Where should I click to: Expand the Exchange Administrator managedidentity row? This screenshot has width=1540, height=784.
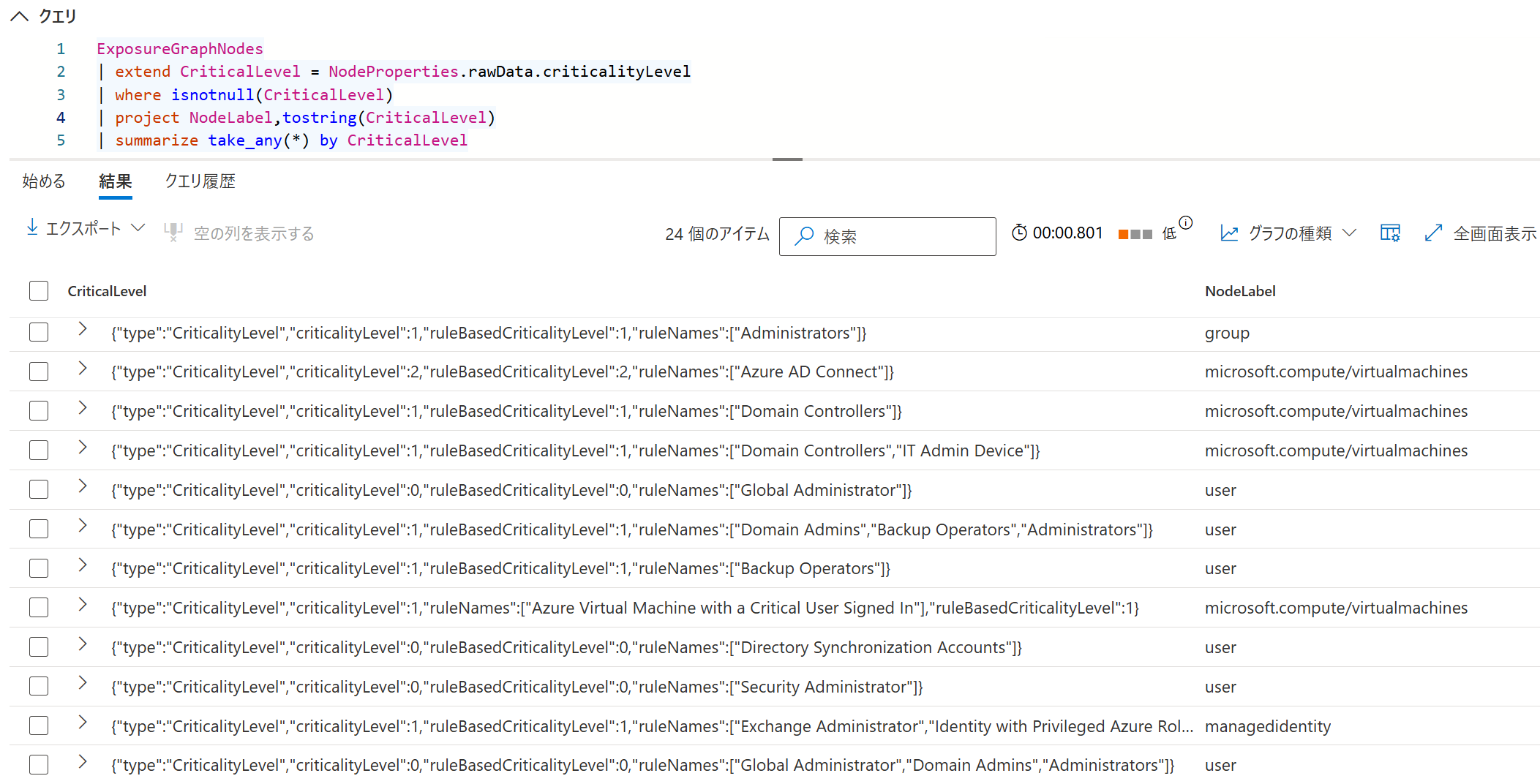tap(83, 723)
